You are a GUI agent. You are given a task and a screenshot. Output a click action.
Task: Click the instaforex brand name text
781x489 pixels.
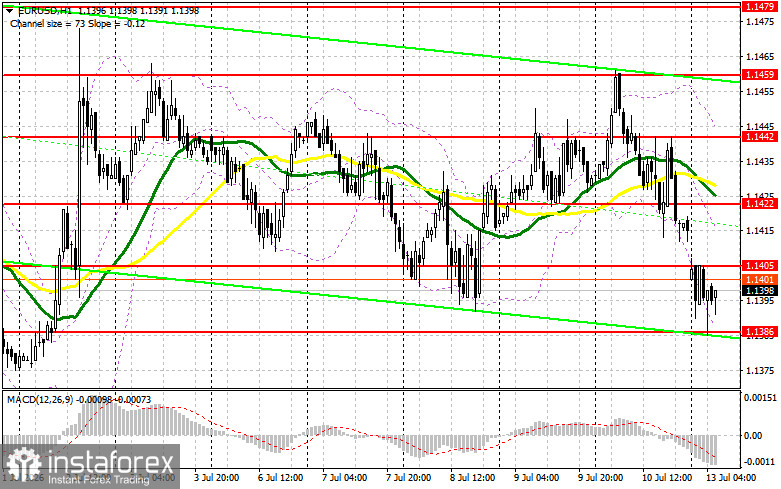111,463
